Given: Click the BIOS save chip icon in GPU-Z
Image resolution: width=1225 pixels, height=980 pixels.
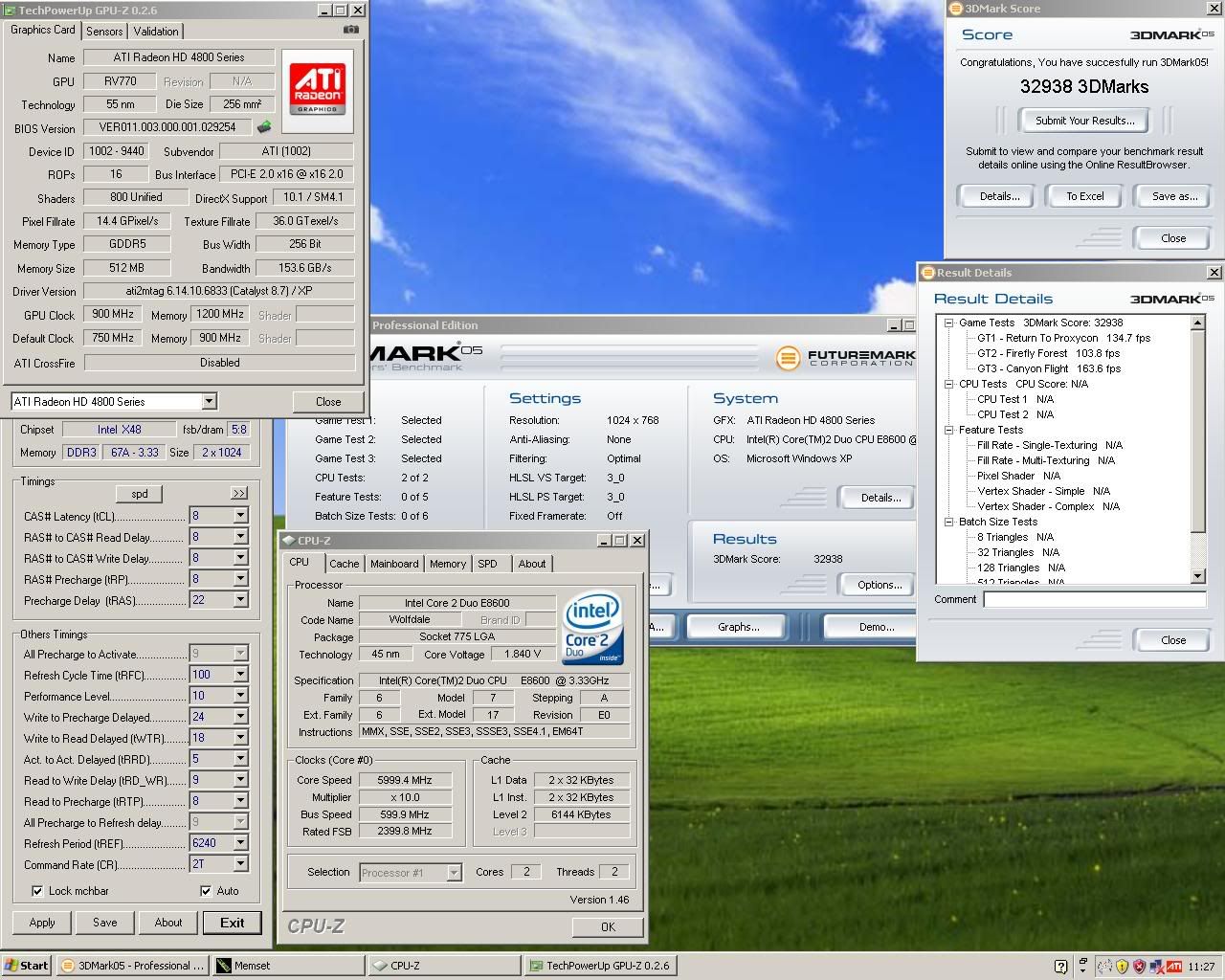Looking at the screenshot, I should coord(264,126).
